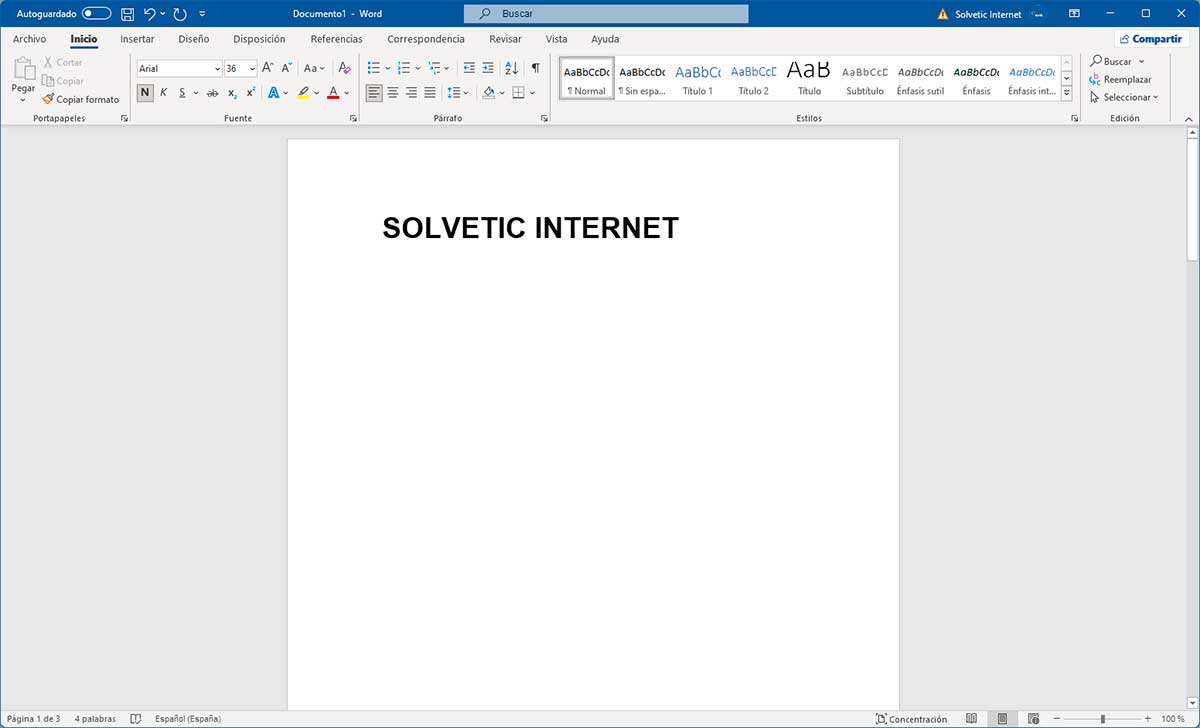Screen dimensions: 1200x728
Task: Open the borders dropdown
Action: tap(532, 93)
